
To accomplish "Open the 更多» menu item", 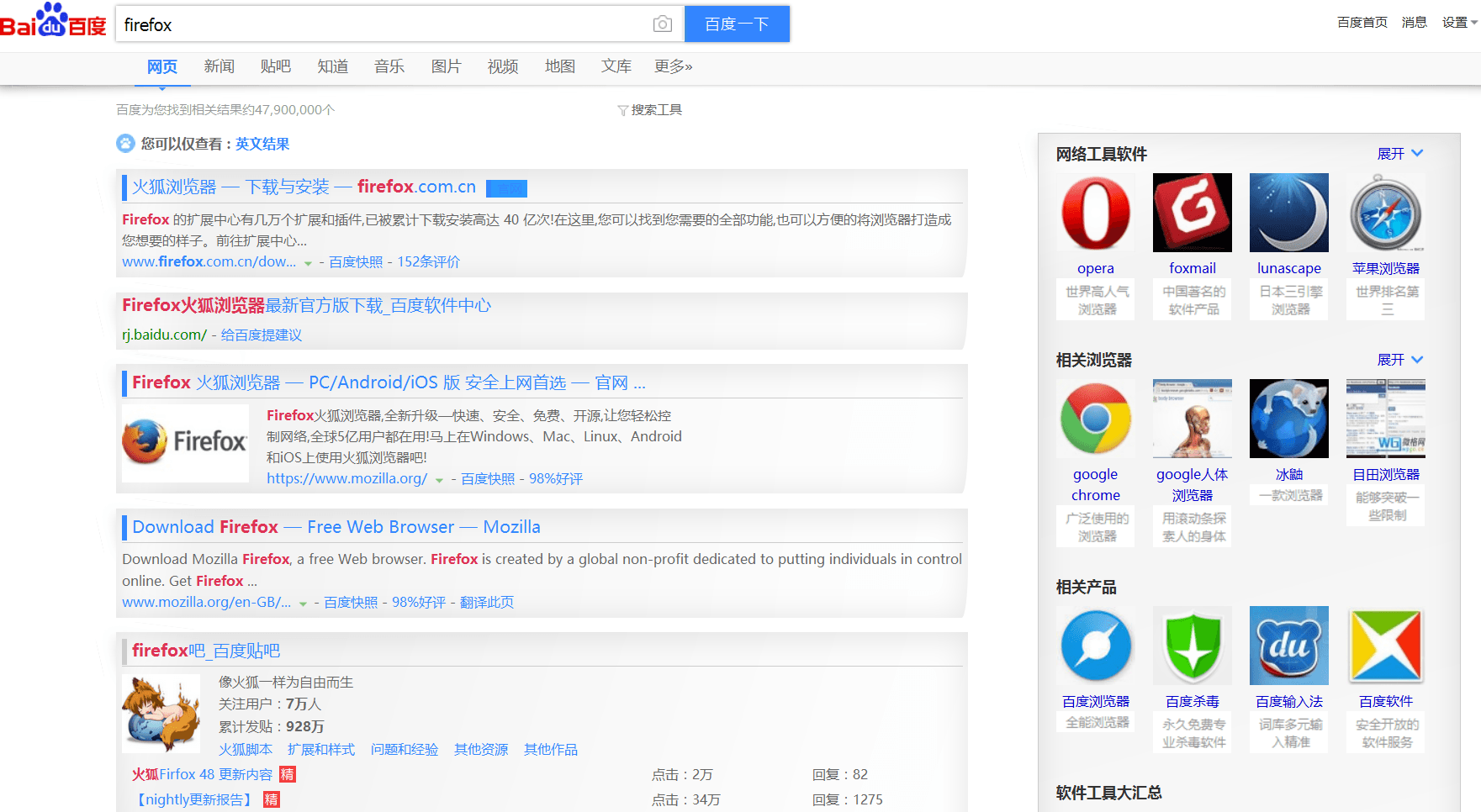I will (673, 66).
